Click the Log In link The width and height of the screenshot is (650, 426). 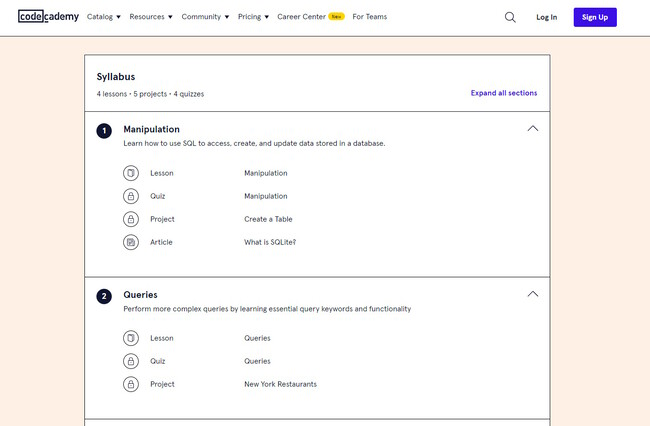pos(547,17)
